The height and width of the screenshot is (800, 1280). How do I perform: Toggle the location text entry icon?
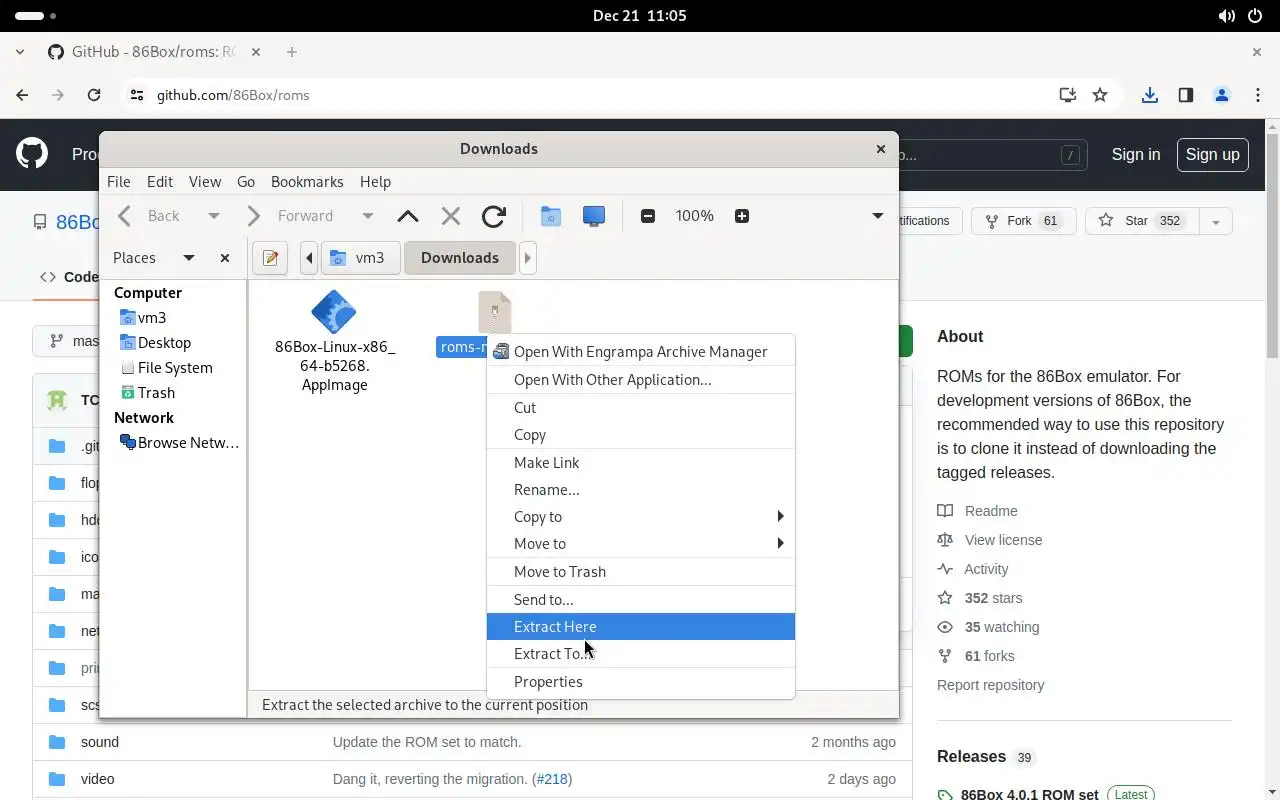pos(270,258)
